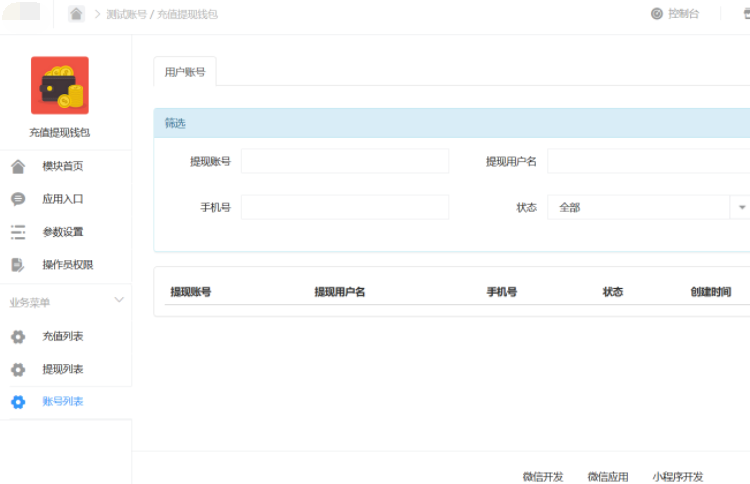This screenshot has width=750, height=484.
Task: Open the 状态 dropdown showing 全部
Action: (649, 207)
